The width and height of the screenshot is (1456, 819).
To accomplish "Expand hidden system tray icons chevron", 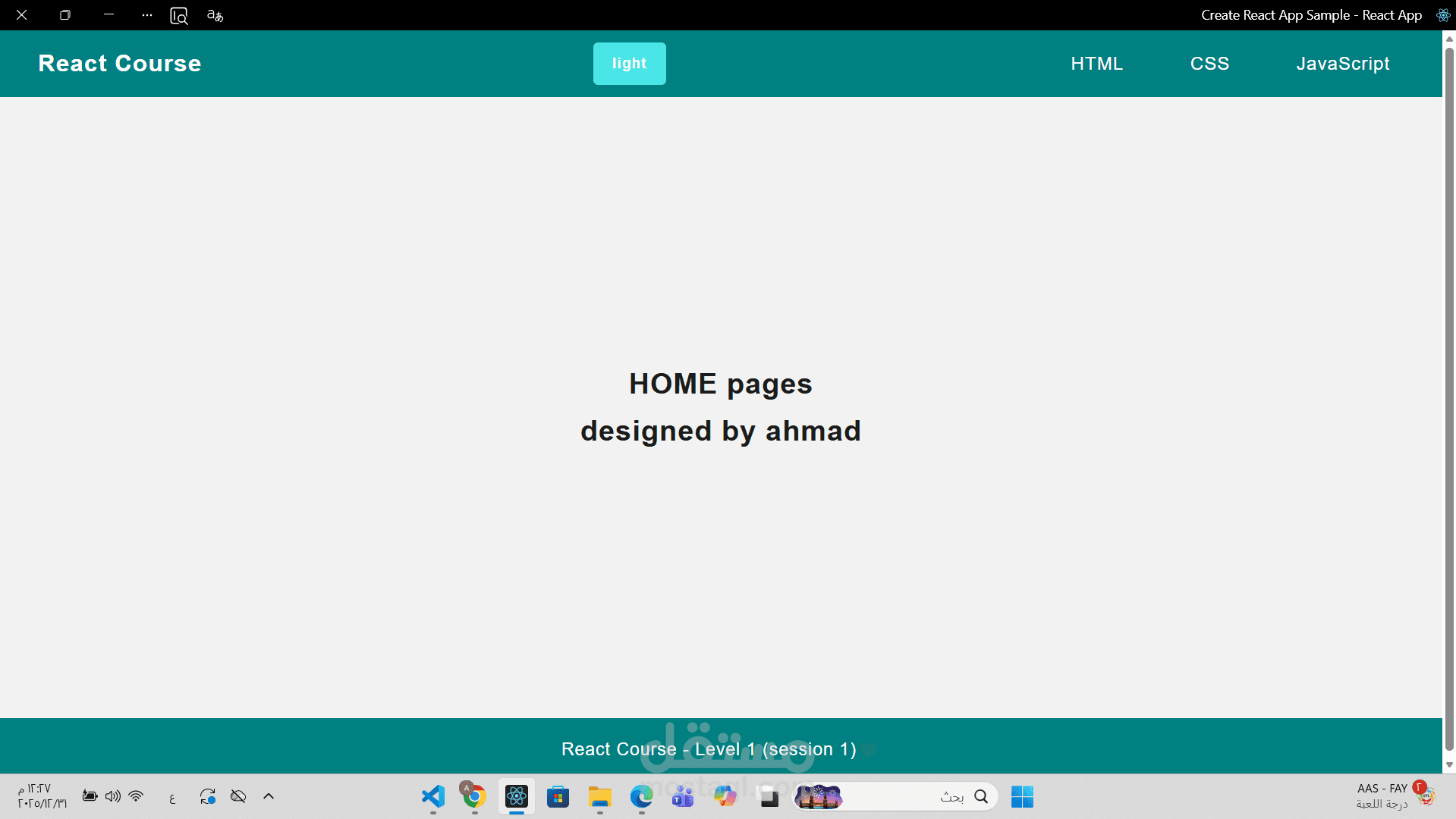I will 268,796.
